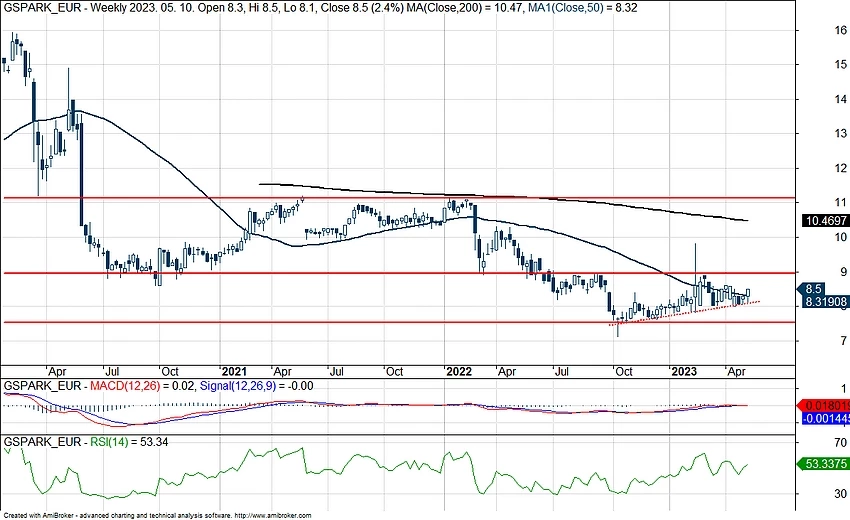Select the 2022 year marker on time axis
Image resolution: width=850 pixels, height=520 pixels.
(459, 370)
